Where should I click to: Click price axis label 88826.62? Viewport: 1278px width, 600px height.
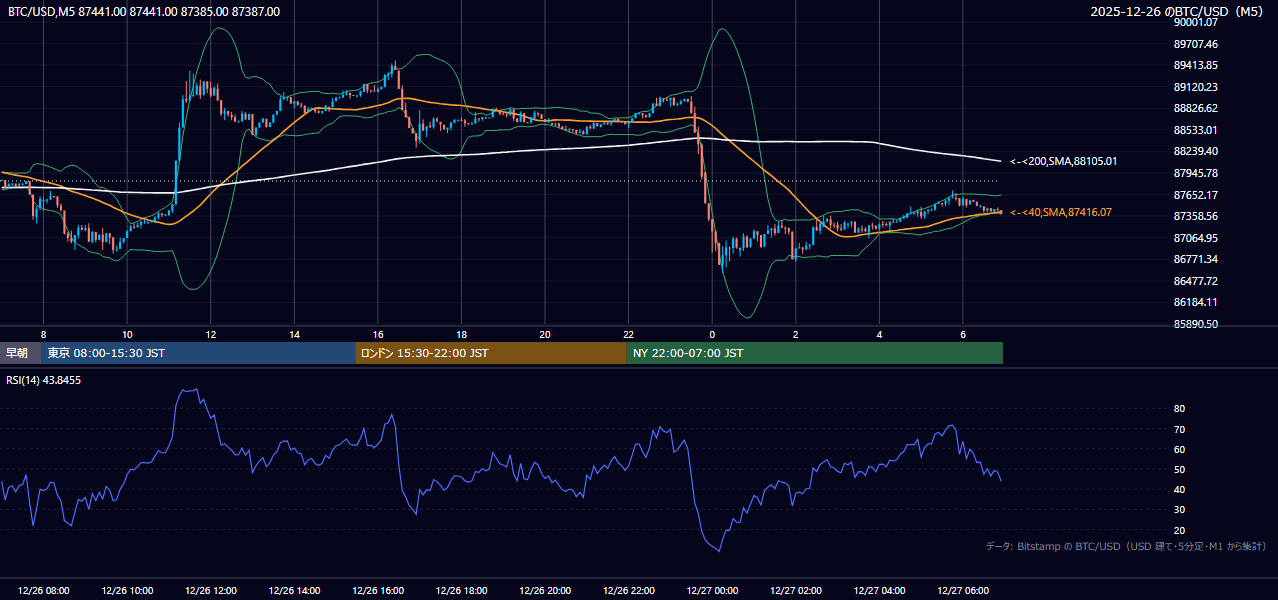[1195, 108]
